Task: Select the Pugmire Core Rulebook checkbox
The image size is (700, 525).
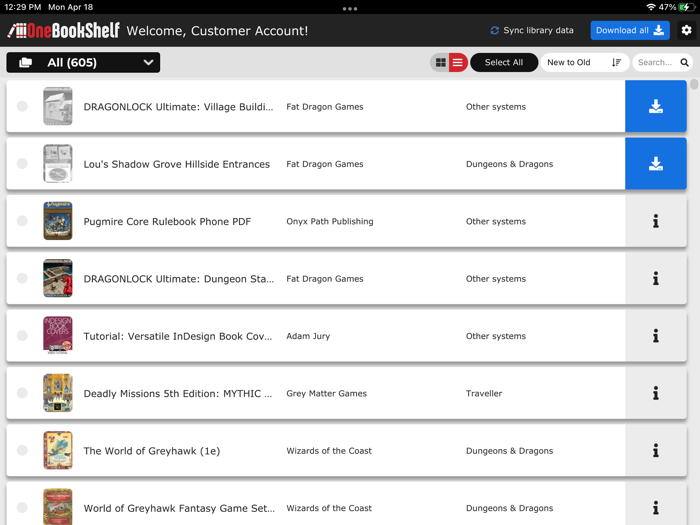Action: (22, 221)
